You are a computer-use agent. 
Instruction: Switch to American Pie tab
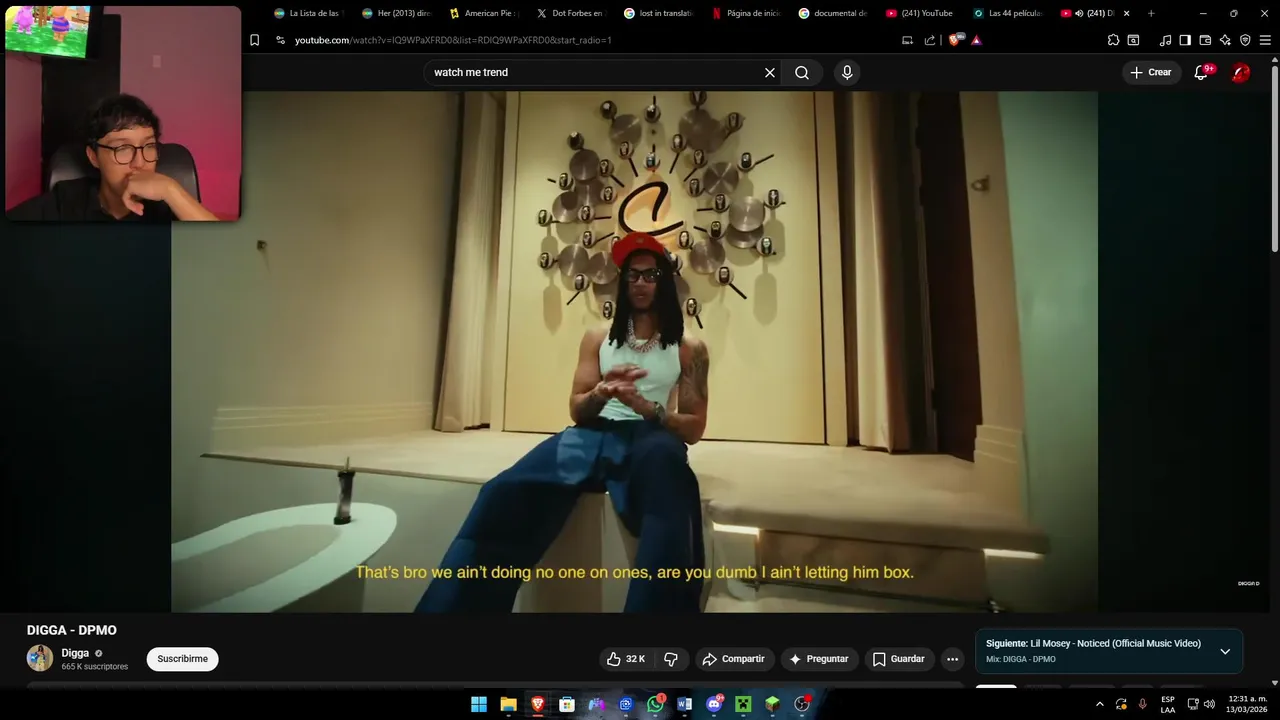pyautogui.click(x=483, y=13)
